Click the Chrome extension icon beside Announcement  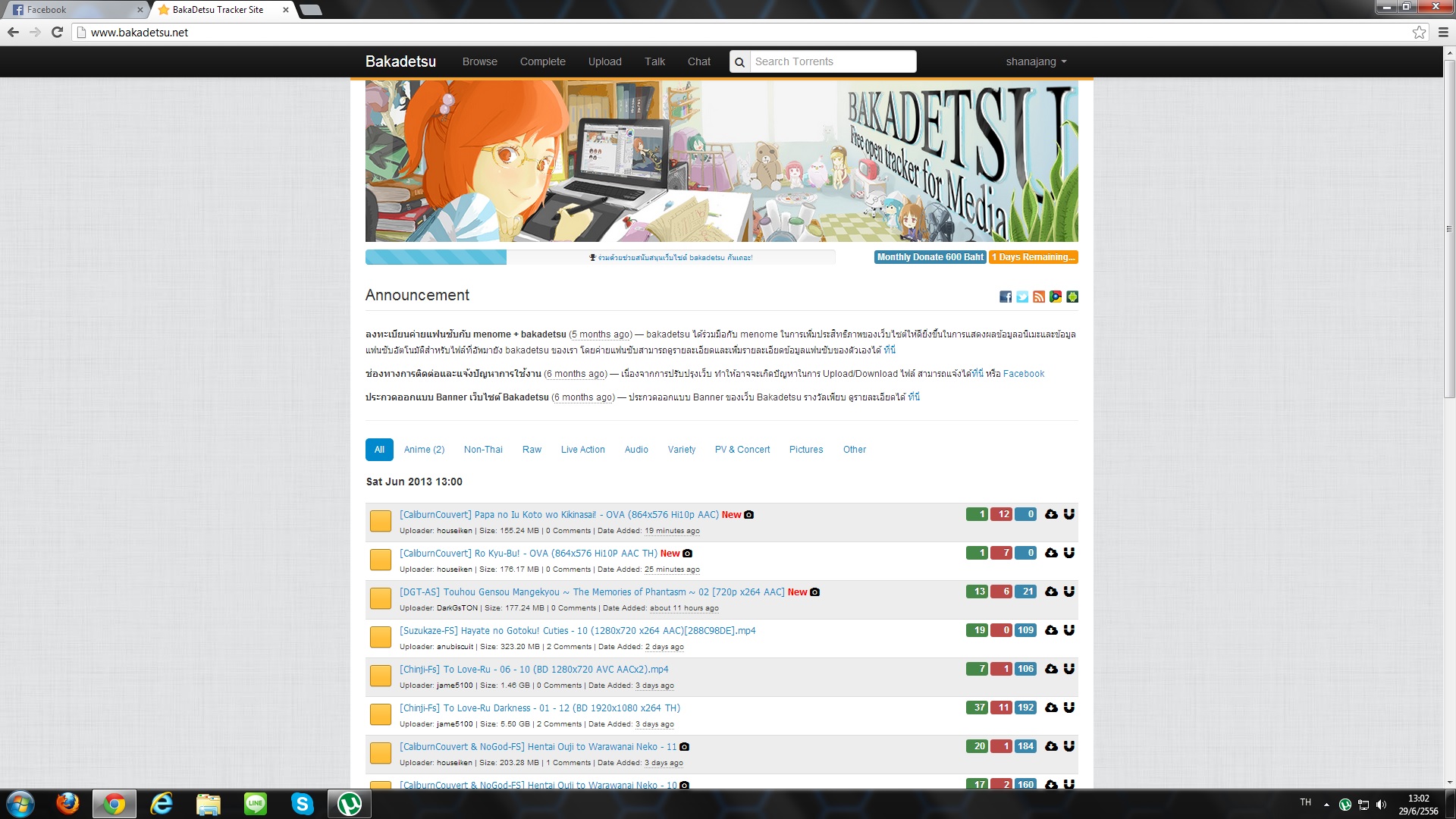(x=1056, y=297)
